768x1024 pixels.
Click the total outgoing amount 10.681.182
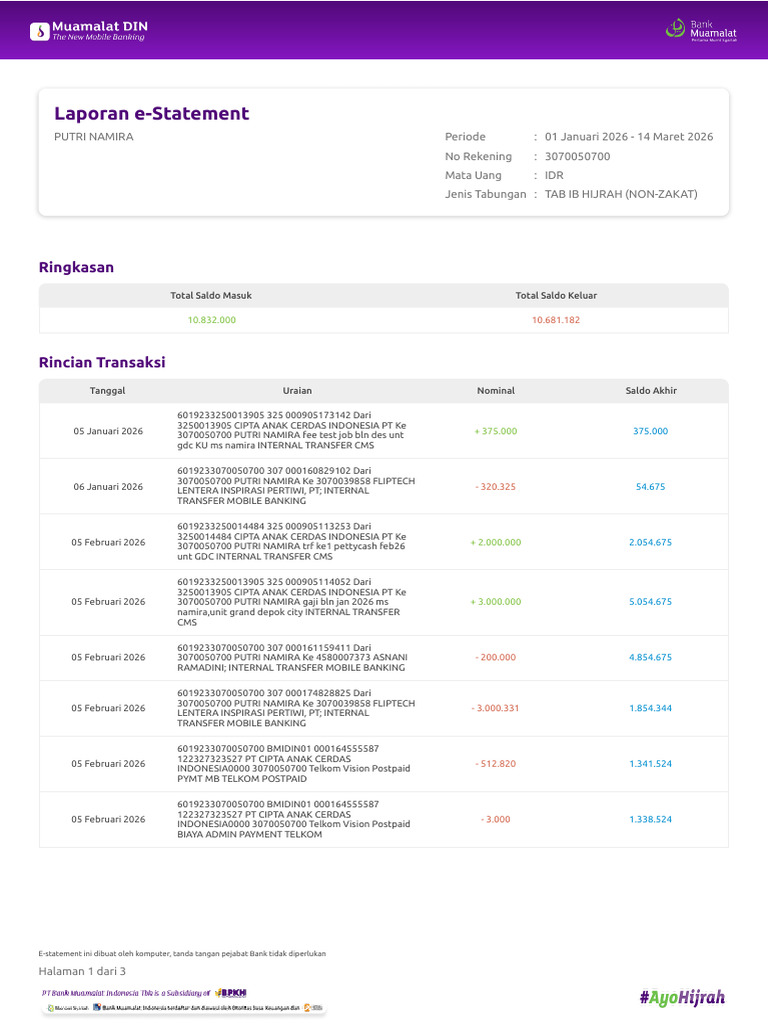click(556, 320)
